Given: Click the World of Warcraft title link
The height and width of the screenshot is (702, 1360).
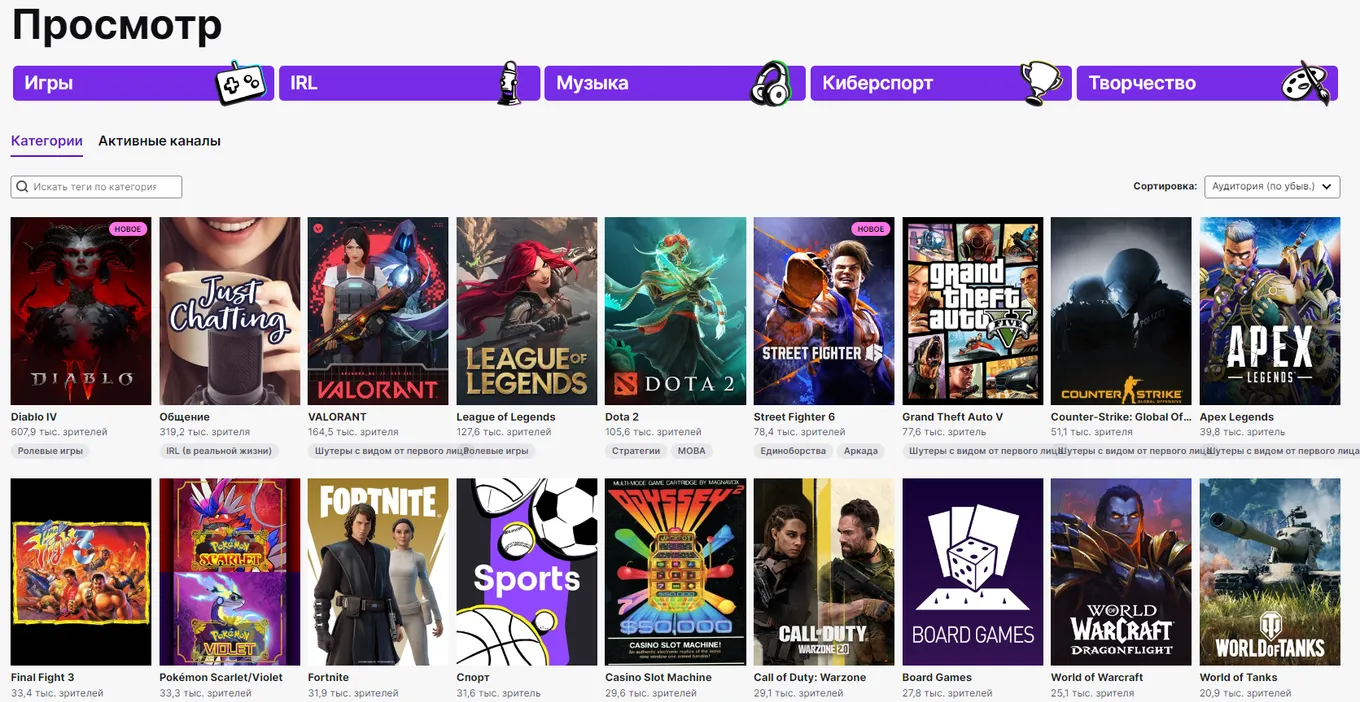Looking at the screenshot, I should (1097, 678).
